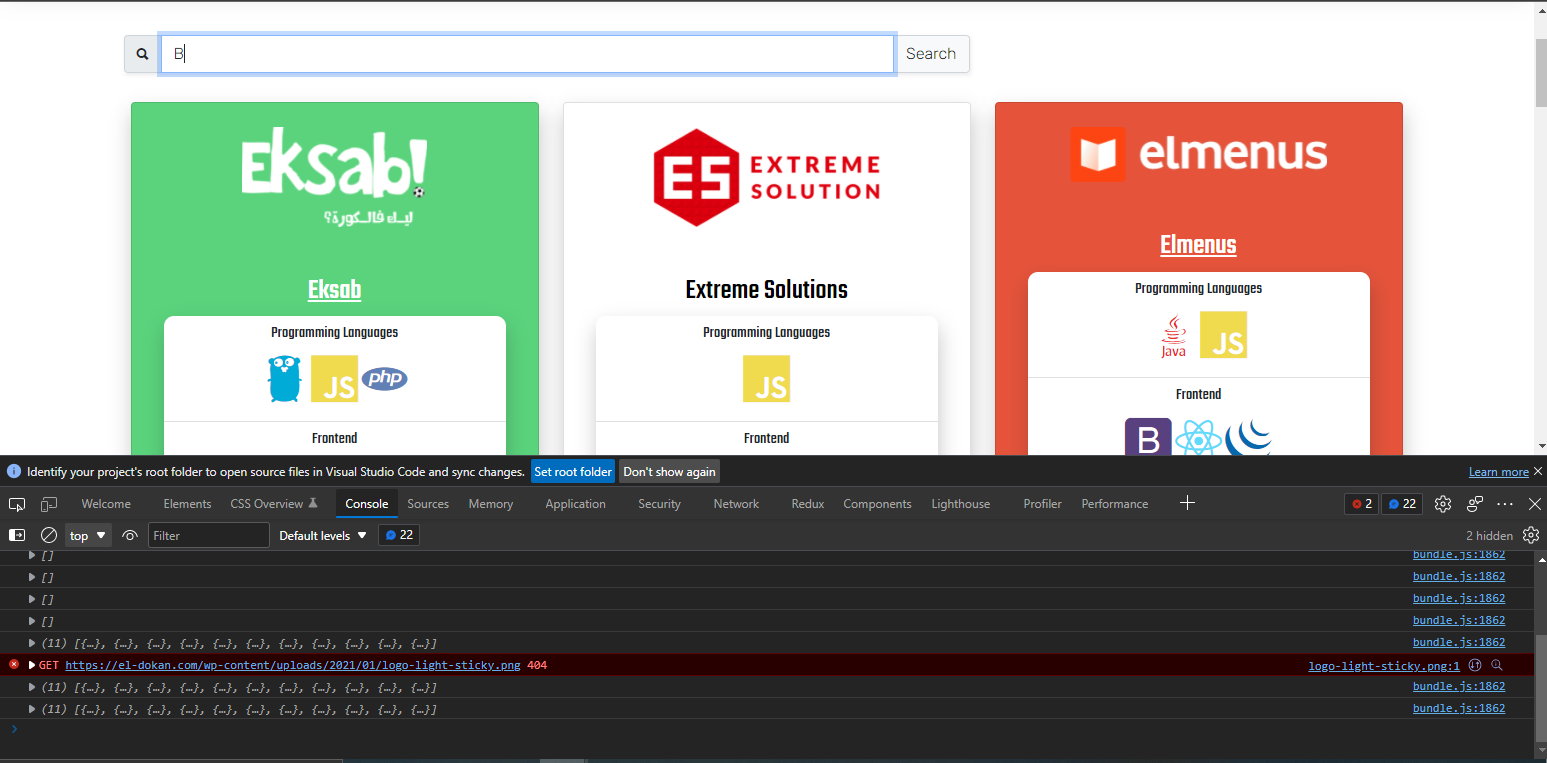Click the Search button
Image resolution: width=1547 pixels, height=763 pixels.
click(931, 54)
